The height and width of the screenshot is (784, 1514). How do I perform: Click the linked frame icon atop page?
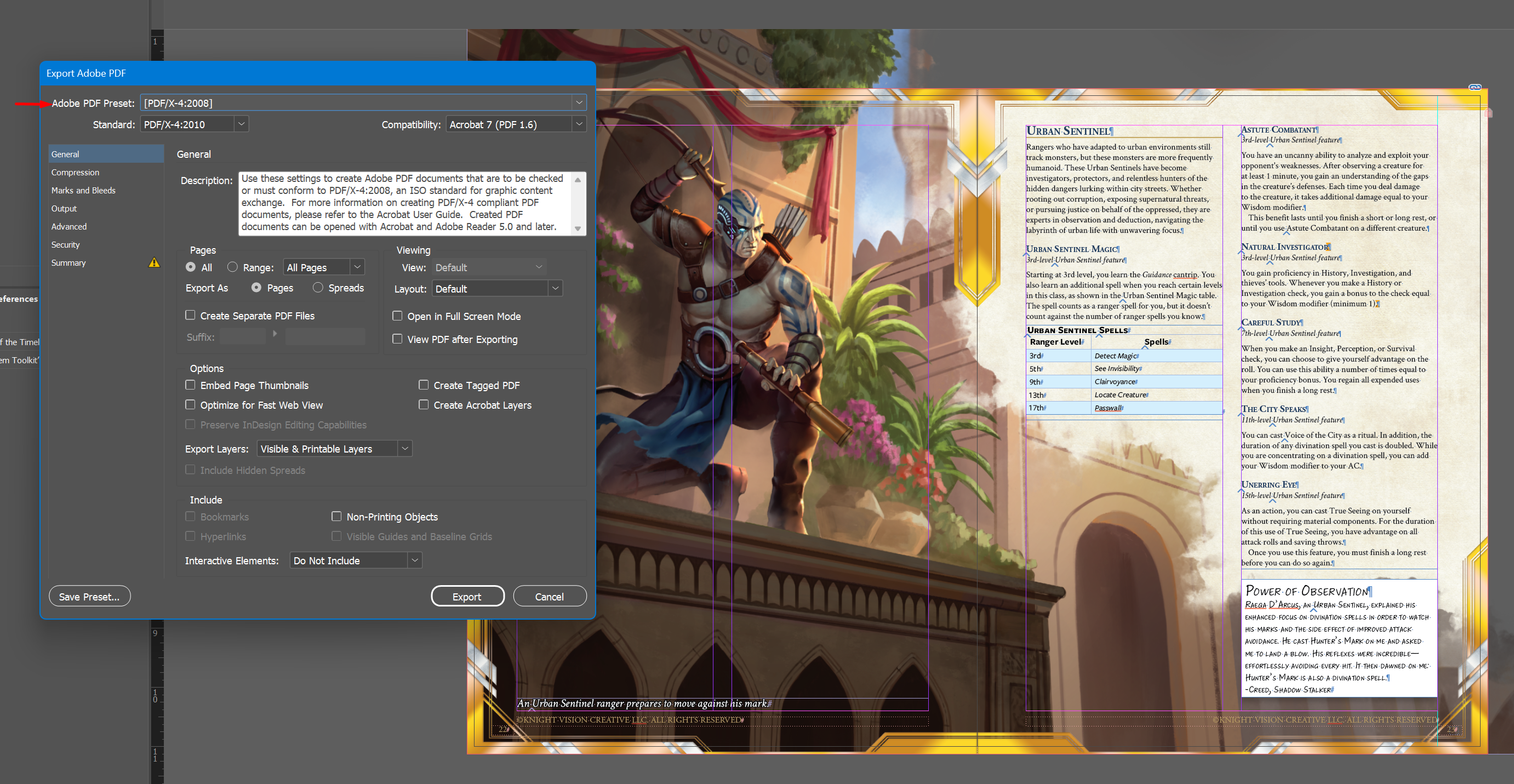(x=1475, y=88)
